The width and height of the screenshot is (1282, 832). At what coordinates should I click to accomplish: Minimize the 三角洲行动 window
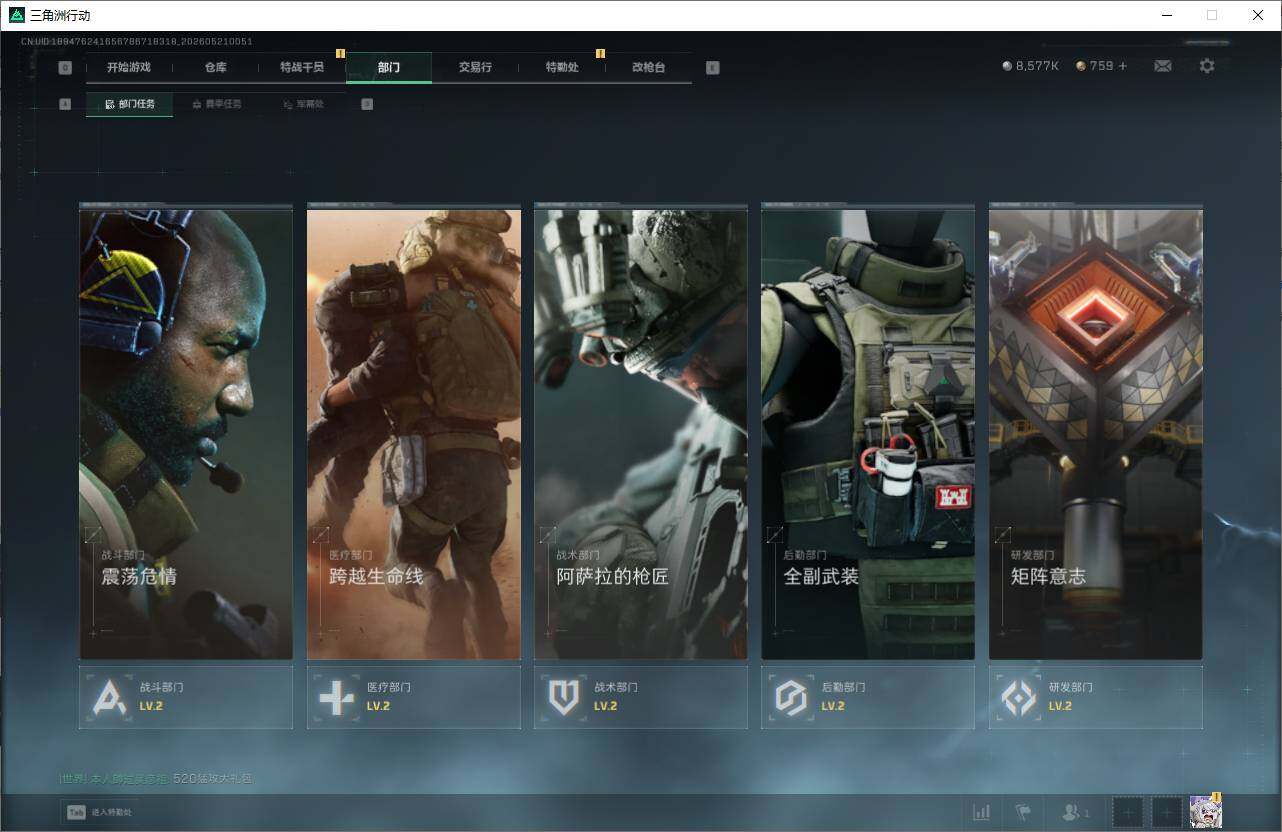point(1166,15)
